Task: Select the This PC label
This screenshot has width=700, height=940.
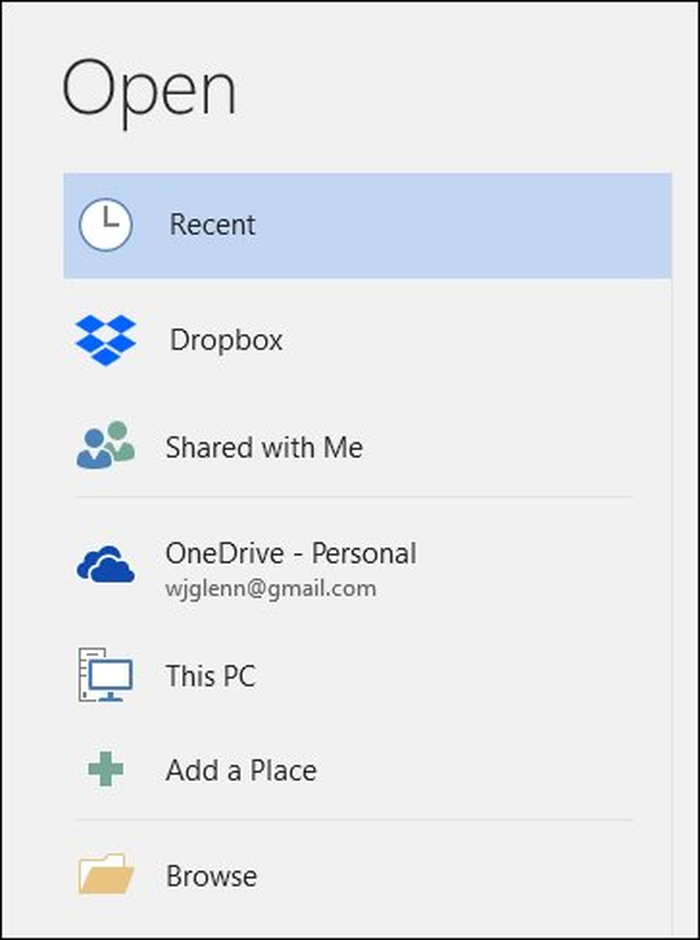Action: (x=210, y=676)
